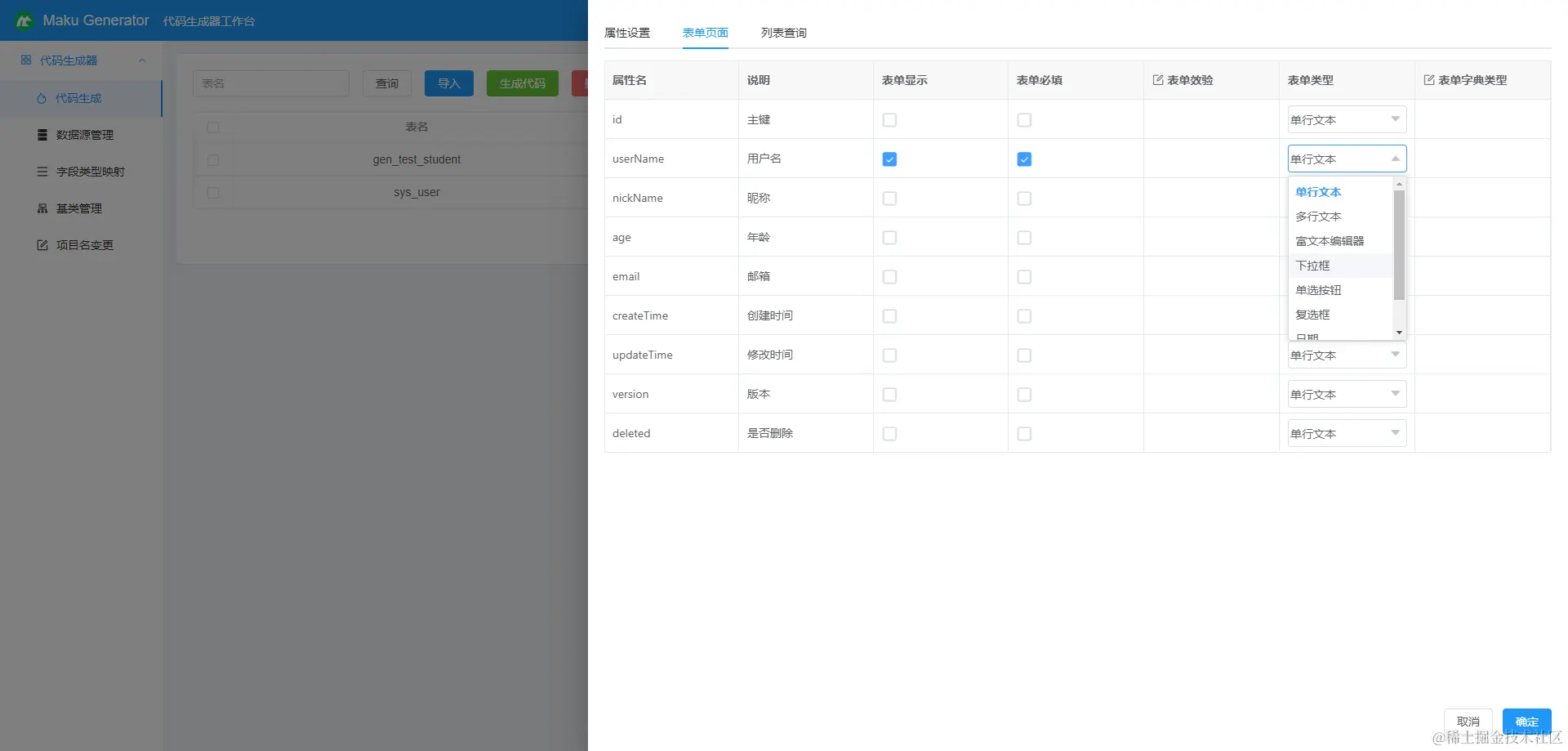
Task: Select gen_test_student row checkbox
Action: [x=213, y=160]
